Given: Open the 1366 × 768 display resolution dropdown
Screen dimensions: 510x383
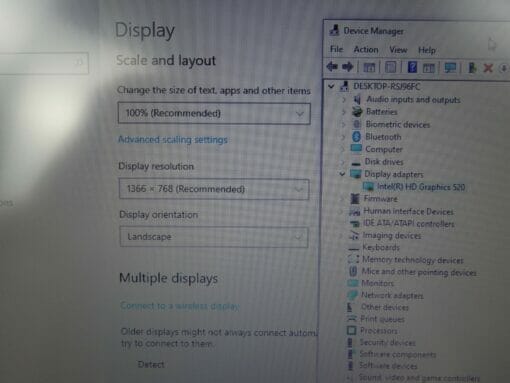Looking at the screenshot, I should (214, 189).
